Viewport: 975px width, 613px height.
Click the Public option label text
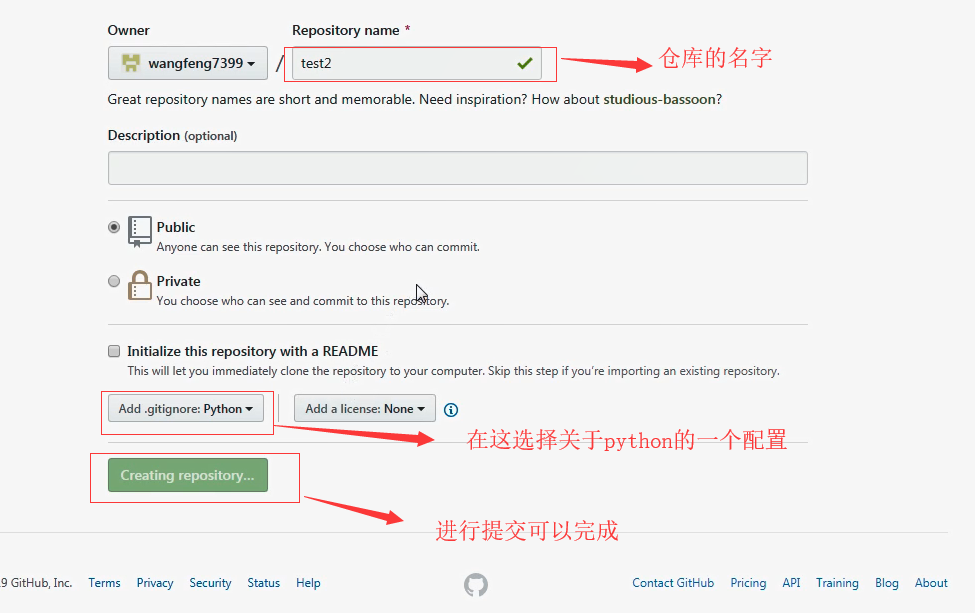pyautogui.click(x=176, y=227)
